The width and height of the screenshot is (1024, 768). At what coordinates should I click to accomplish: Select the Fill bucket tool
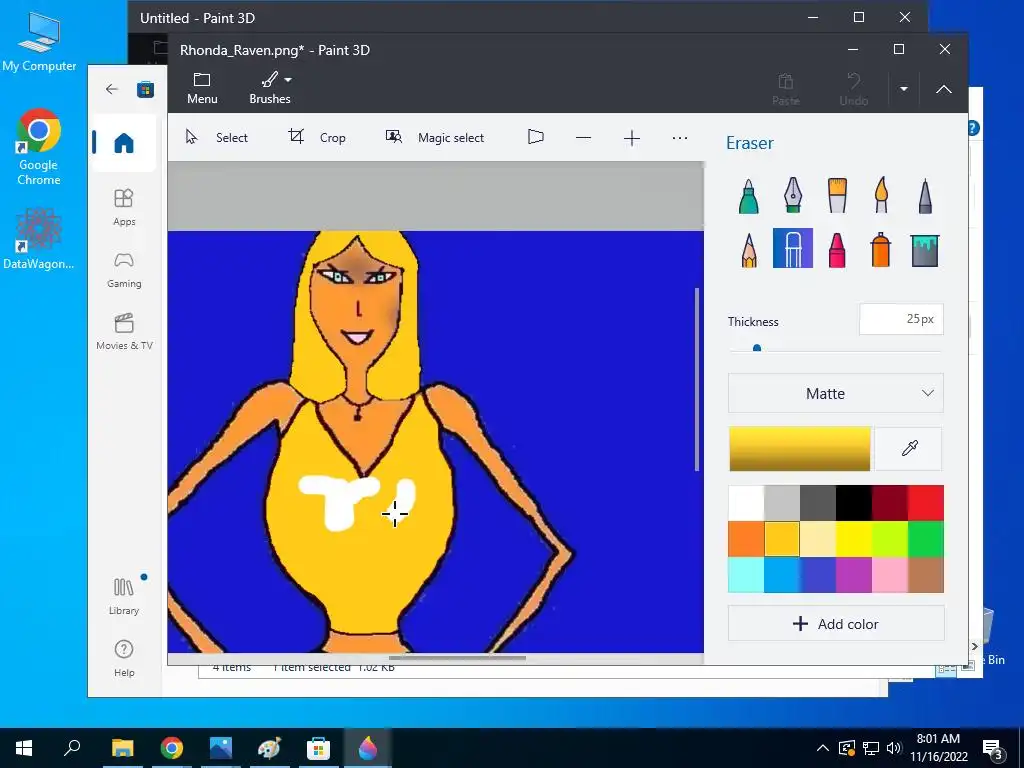(x=925, y=249)
